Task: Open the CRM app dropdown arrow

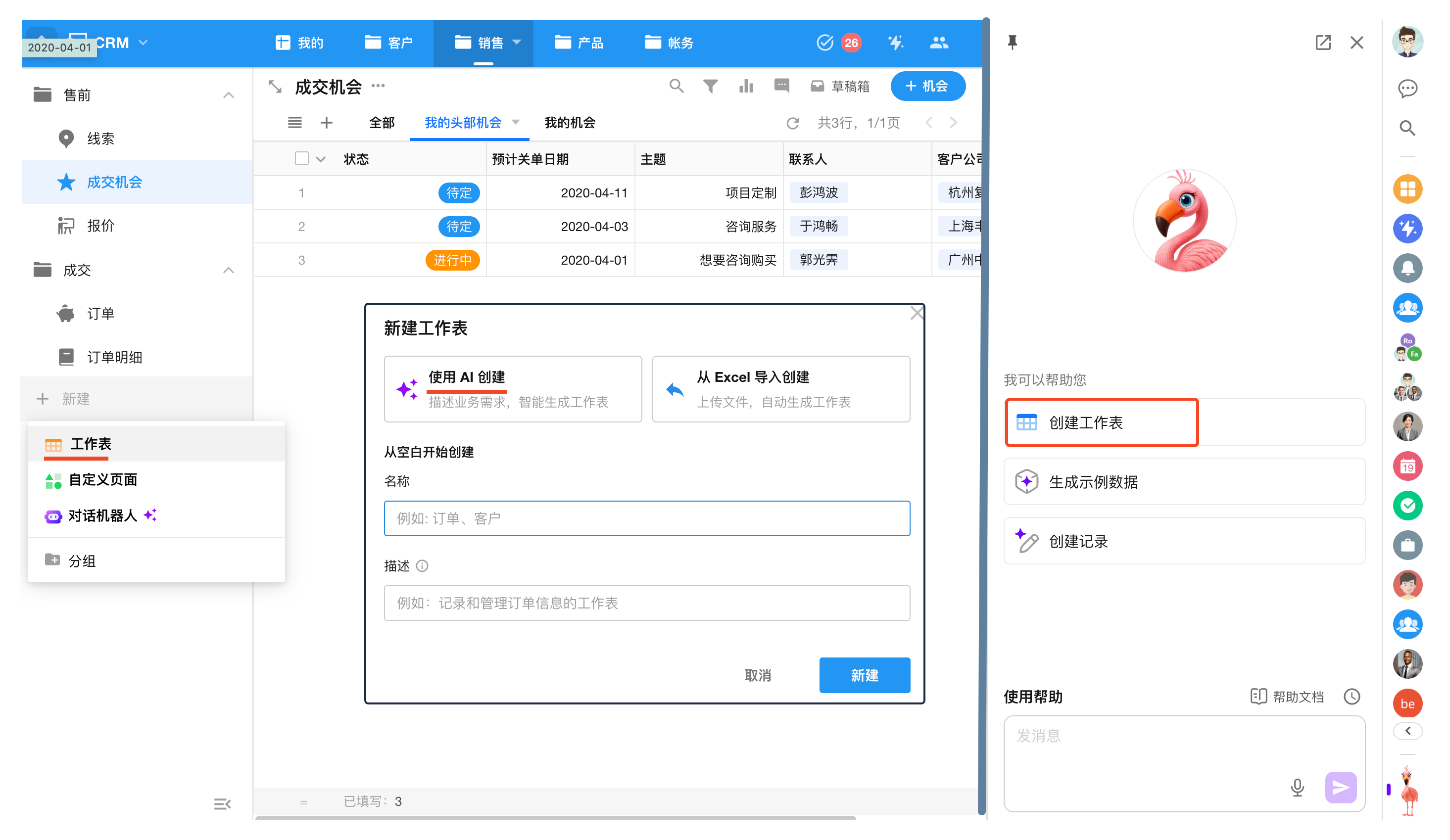Action: [x=144, y=43]
